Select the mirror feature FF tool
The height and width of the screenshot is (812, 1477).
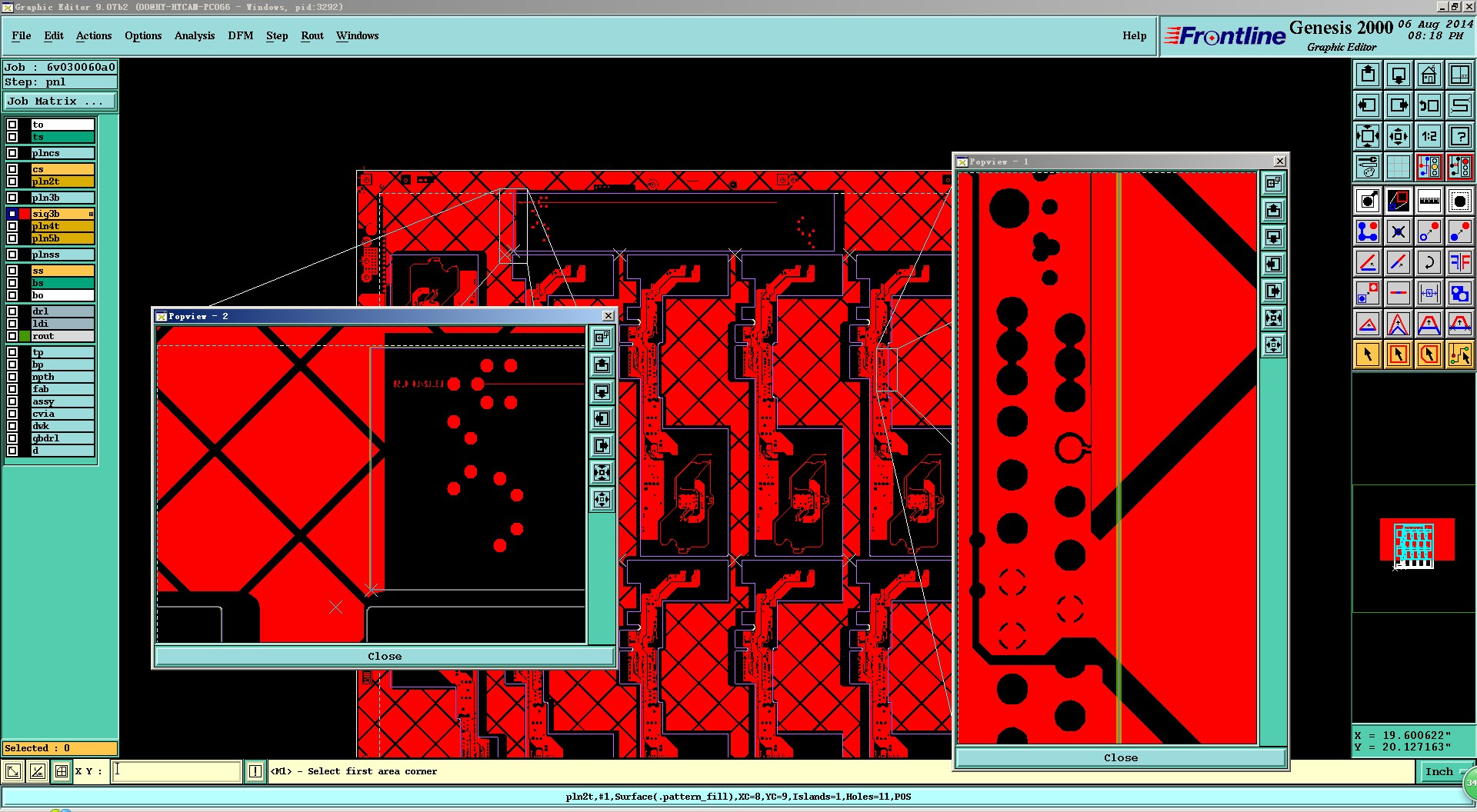(x=1460, y=262)
